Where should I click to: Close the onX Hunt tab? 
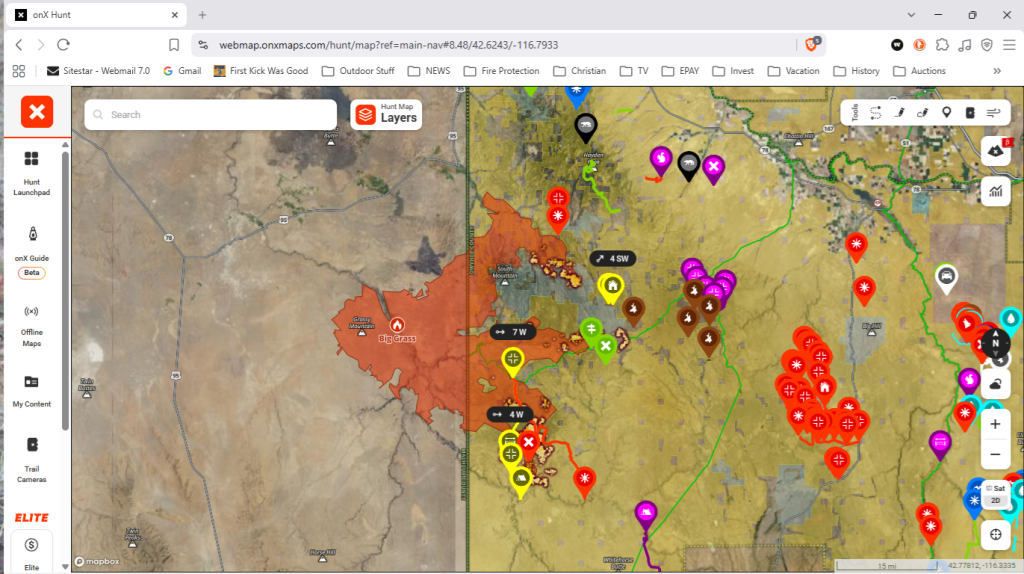(x=174, y=14)
